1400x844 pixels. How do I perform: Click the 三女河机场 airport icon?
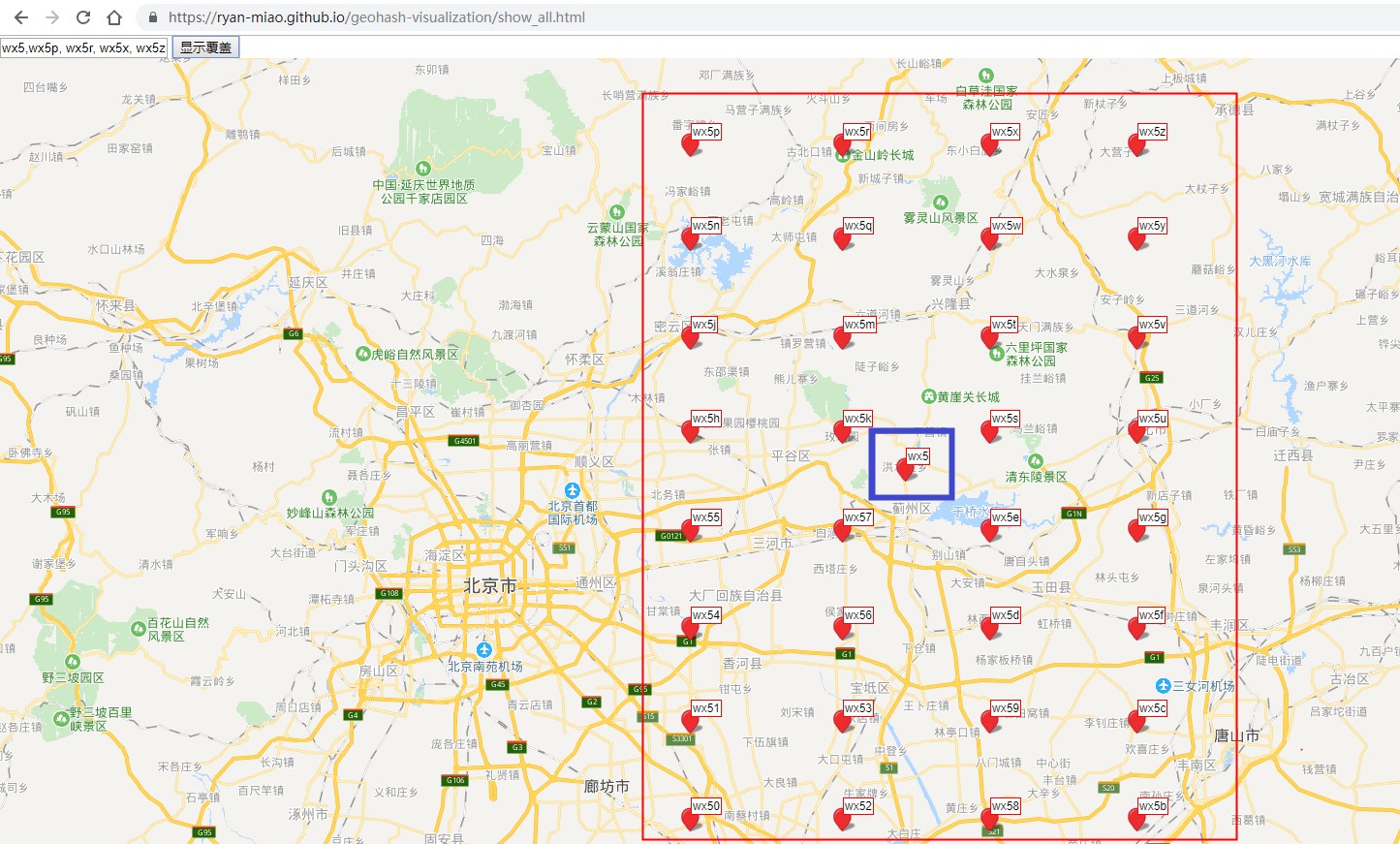(x=1164, y=686)
